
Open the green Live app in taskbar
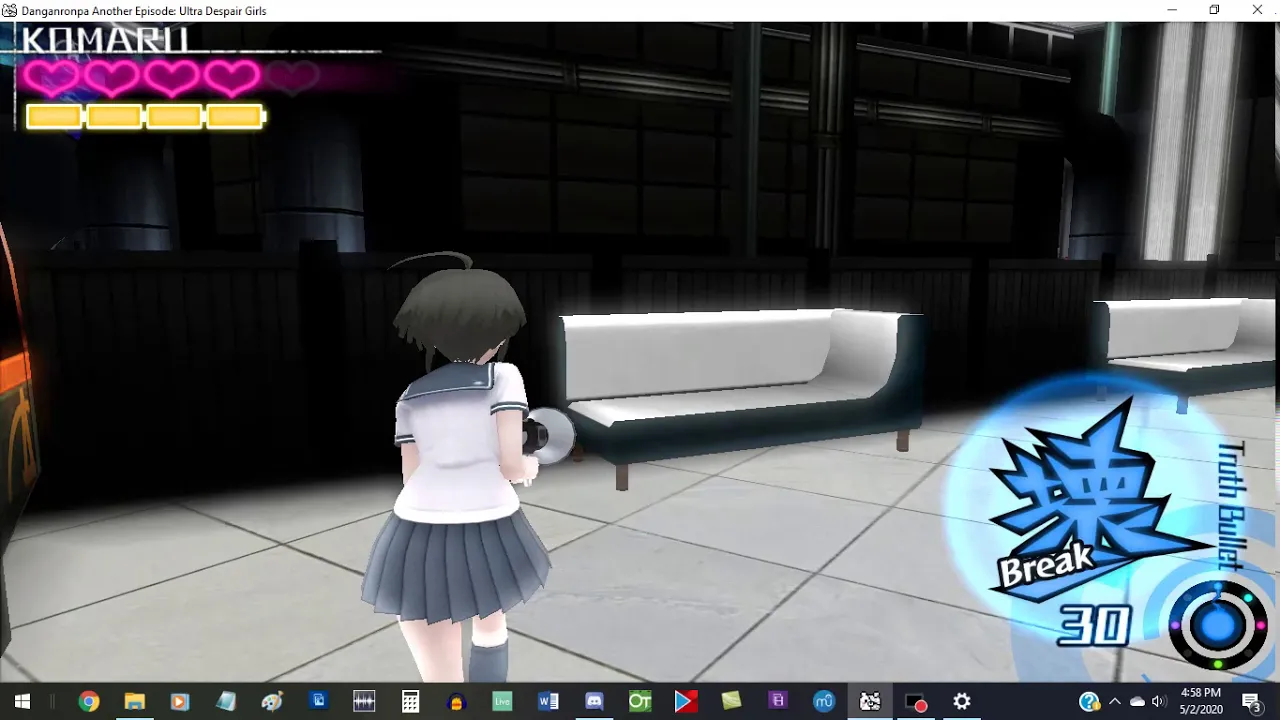coord(502,702)
